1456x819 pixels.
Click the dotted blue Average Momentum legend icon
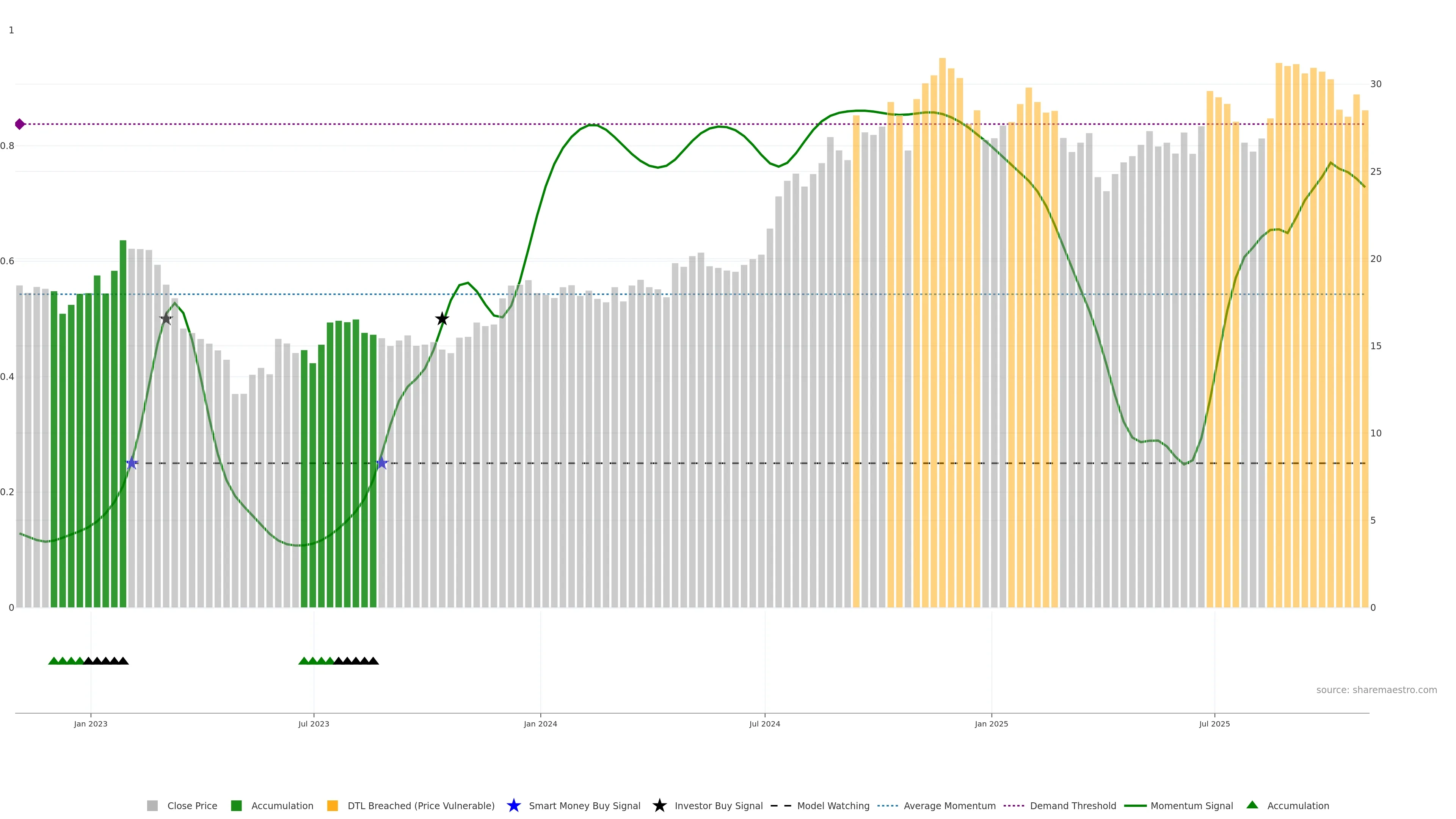[x=887, y=805]
